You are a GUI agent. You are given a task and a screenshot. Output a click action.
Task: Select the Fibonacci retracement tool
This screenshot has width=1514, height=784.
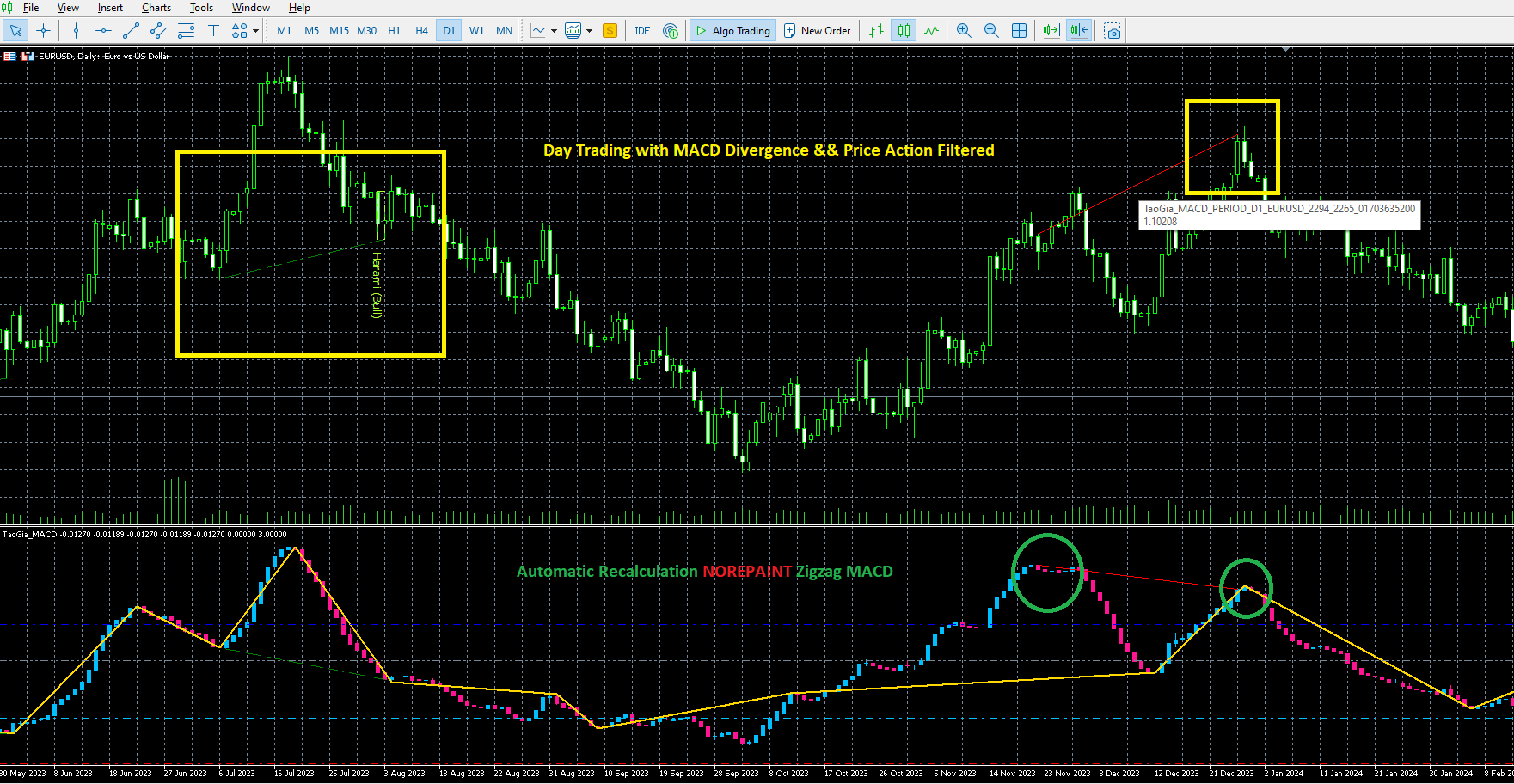(186, 31)
